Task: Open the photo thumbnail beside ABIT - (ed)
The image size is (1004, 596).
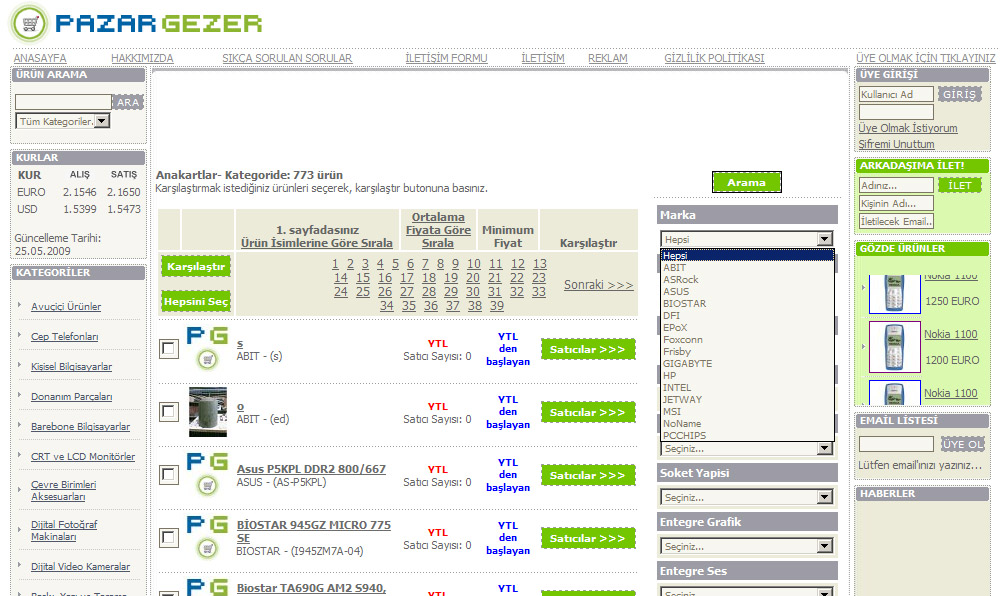Action: (207, 412)
